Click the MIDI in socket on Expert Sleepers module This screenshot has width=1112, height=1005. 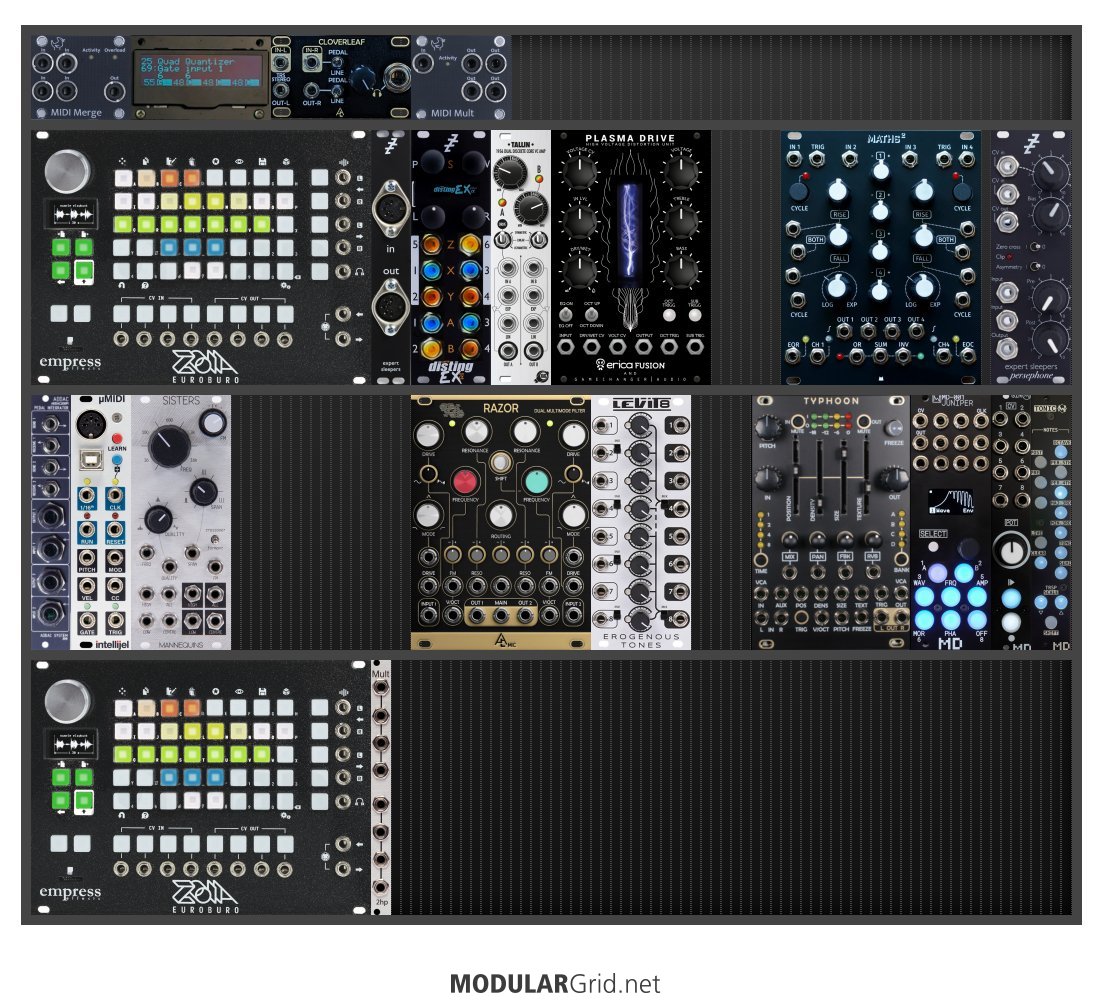pyautogui.click(x=390, y=211)
